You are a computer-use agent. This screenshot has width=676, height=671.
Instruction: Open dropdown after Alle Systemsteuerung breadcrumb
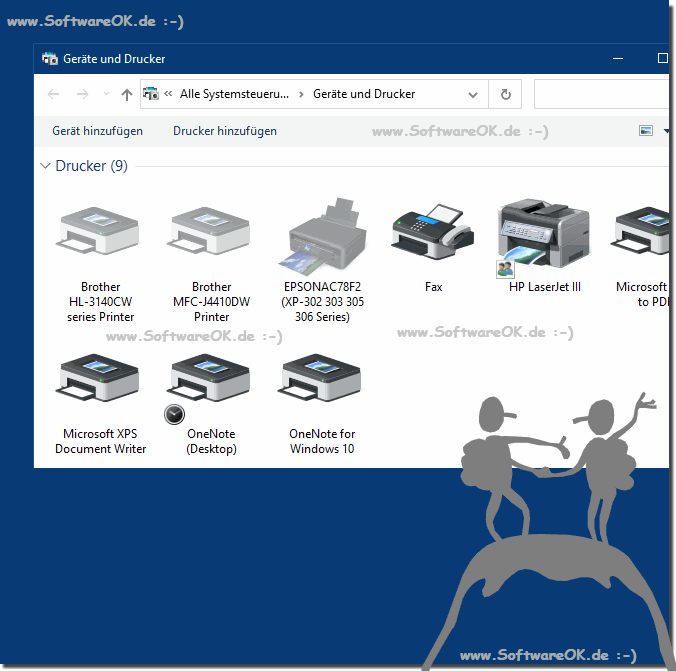click(x=301, y=94)
